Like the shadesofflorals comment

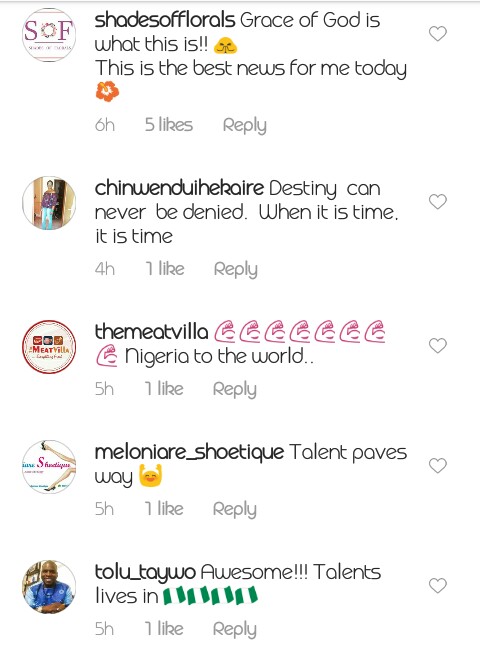[x=438, y=34]
